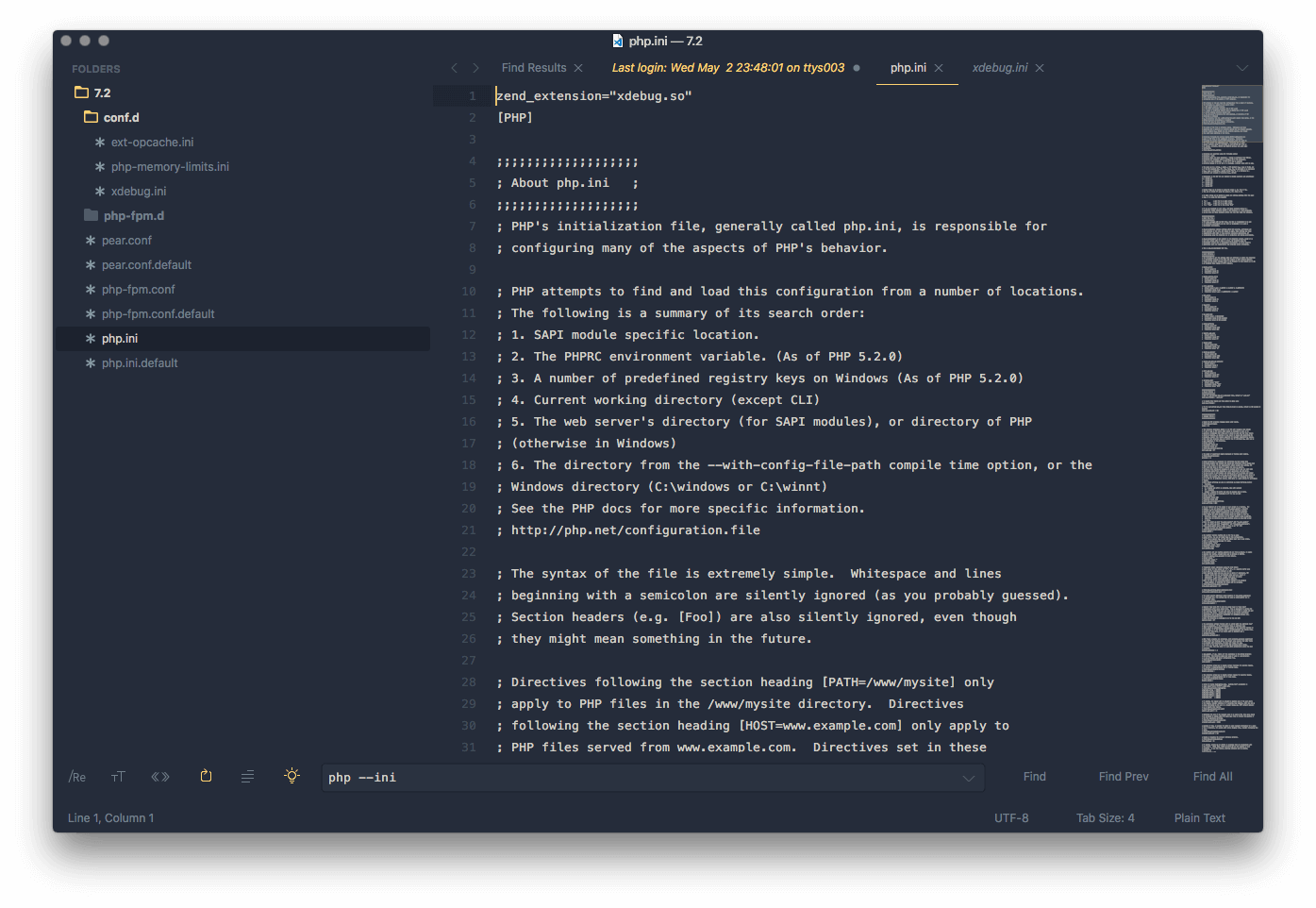
Task: Click the Find All button
Action: (1212, 776)
